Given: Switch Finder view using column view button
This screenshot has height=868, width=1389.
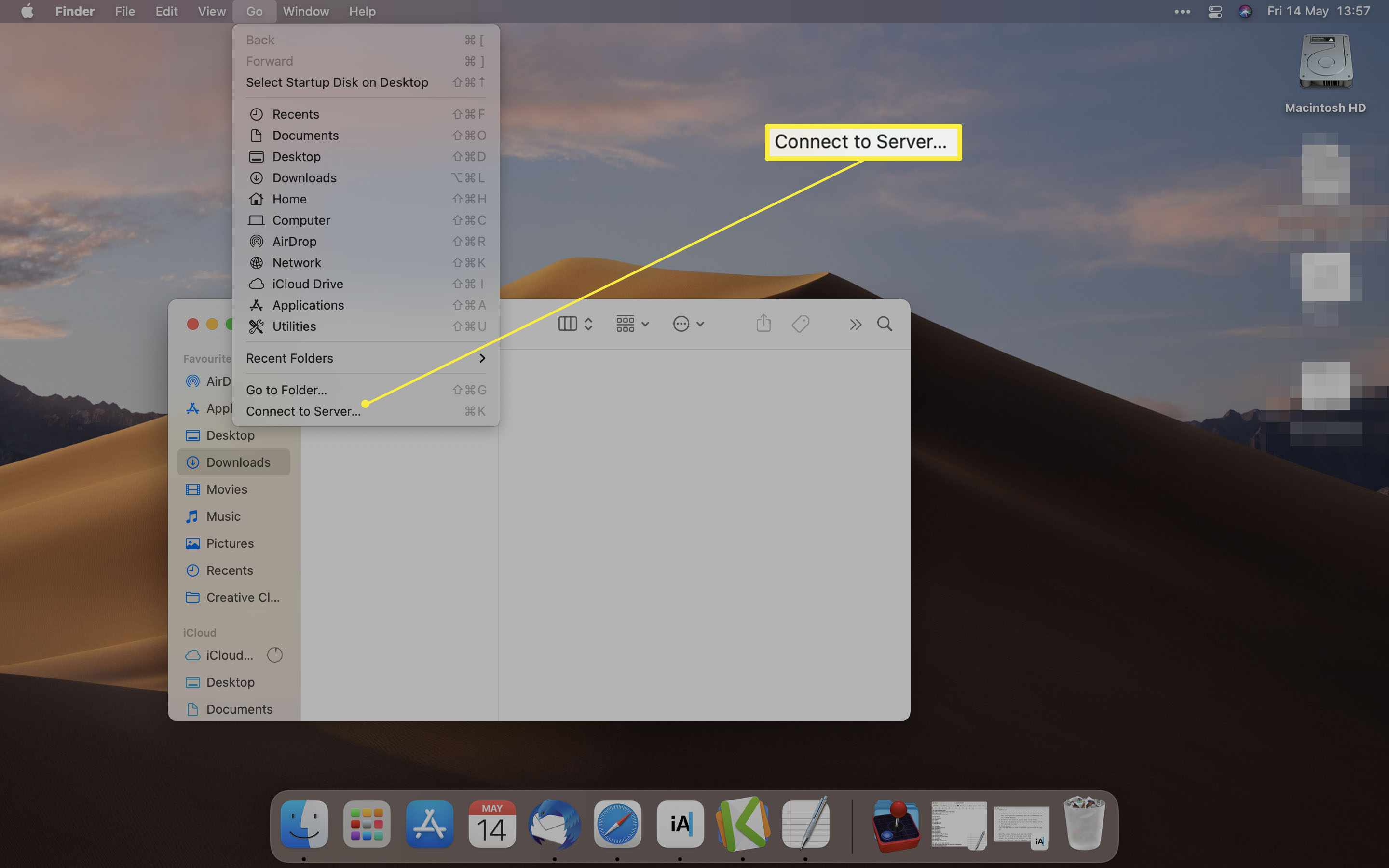Looking at the screenshot, I should [x=575, y=324].
